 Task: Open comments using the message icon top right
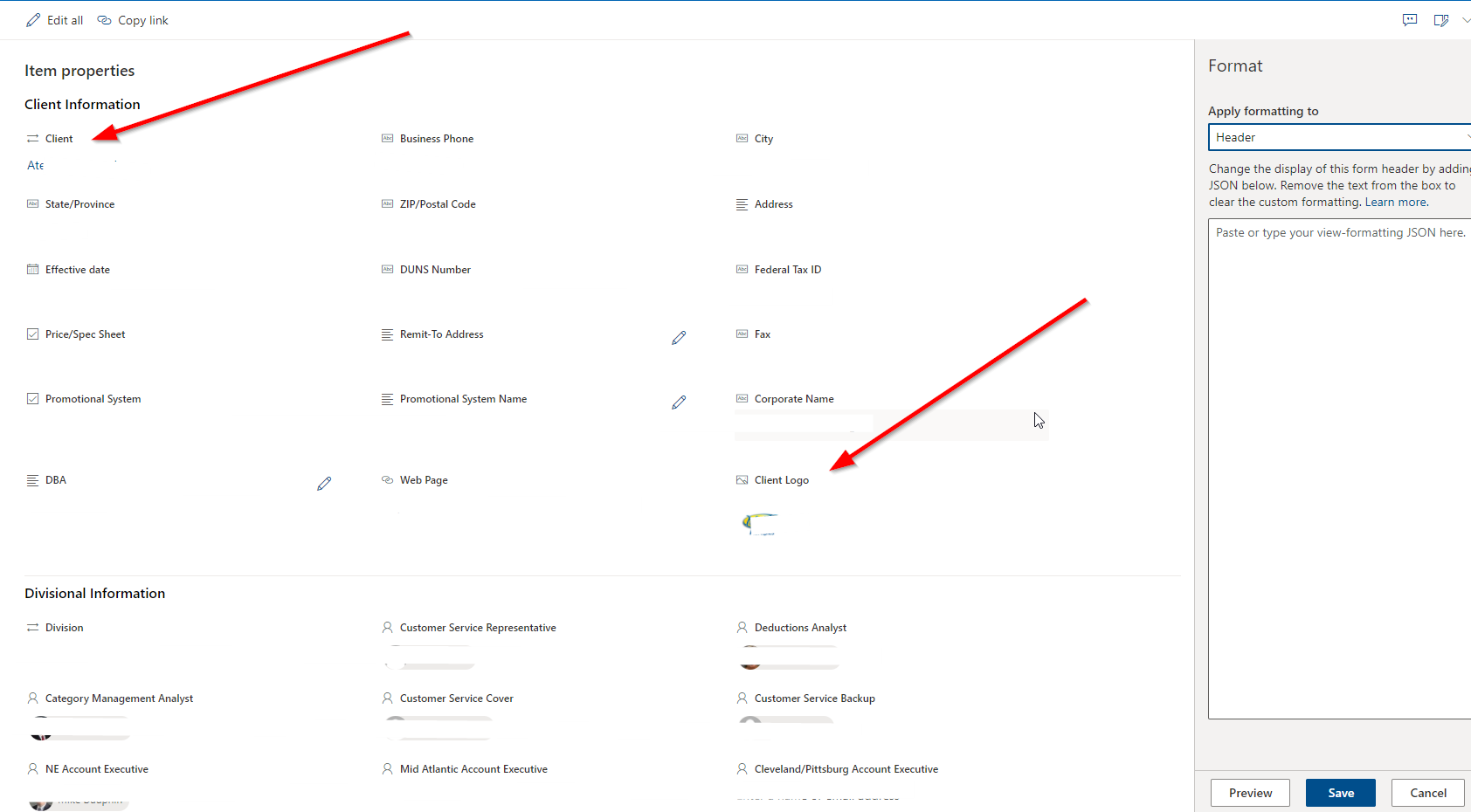point(1410,19)
